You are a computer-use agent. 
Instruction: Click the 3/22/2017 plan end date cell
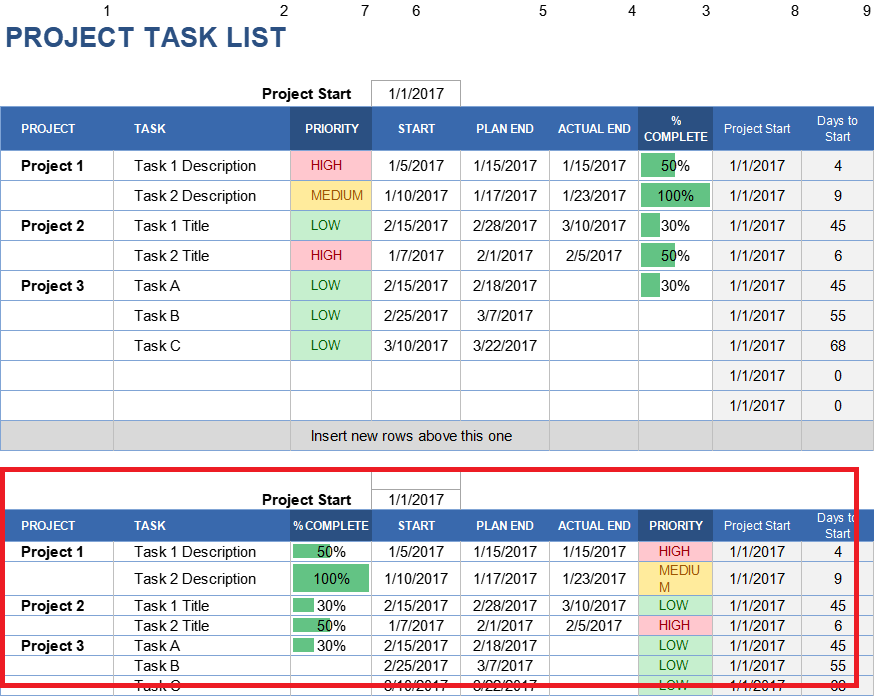(505, 346)
